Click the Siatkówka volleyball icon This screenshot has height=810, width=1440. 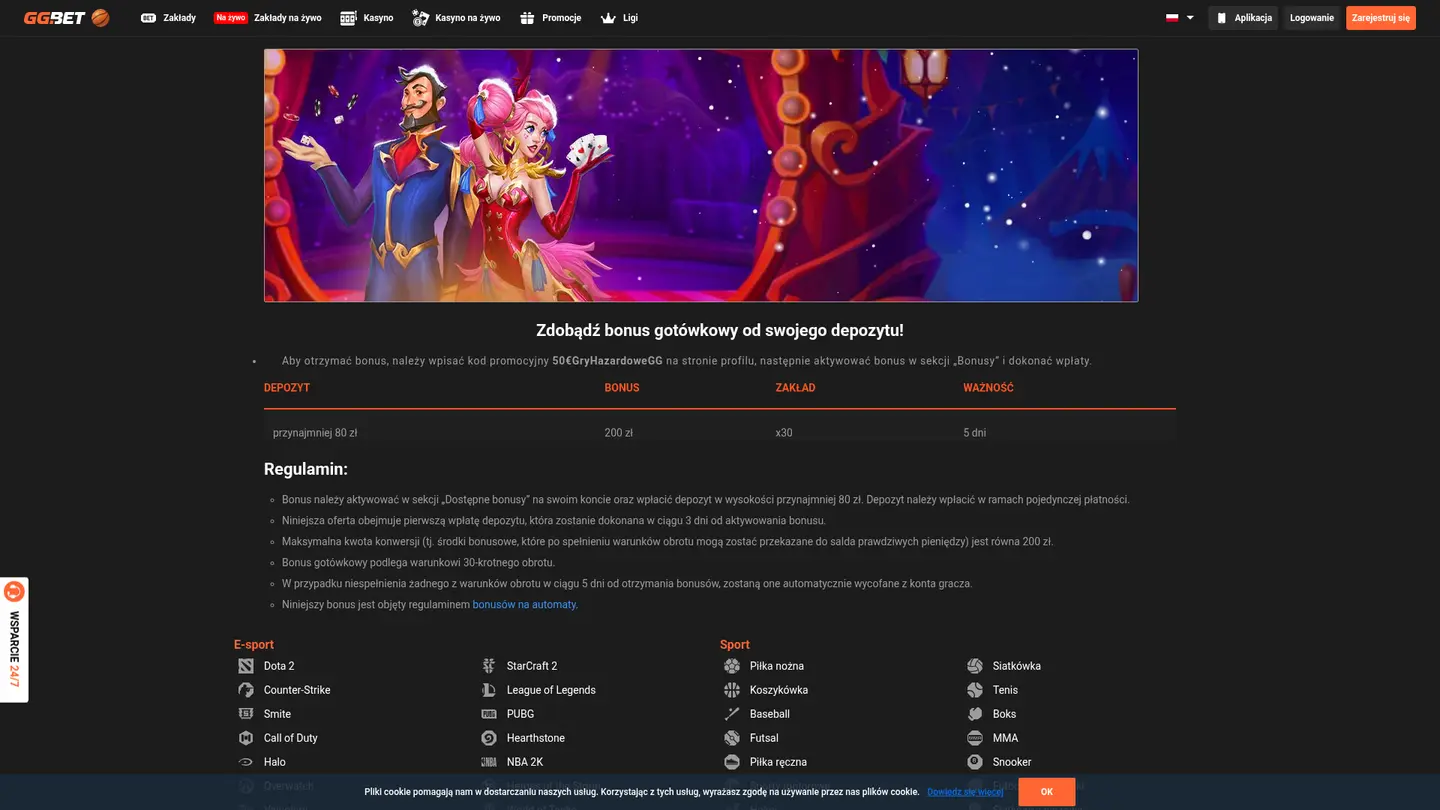[x=975, y=666]
